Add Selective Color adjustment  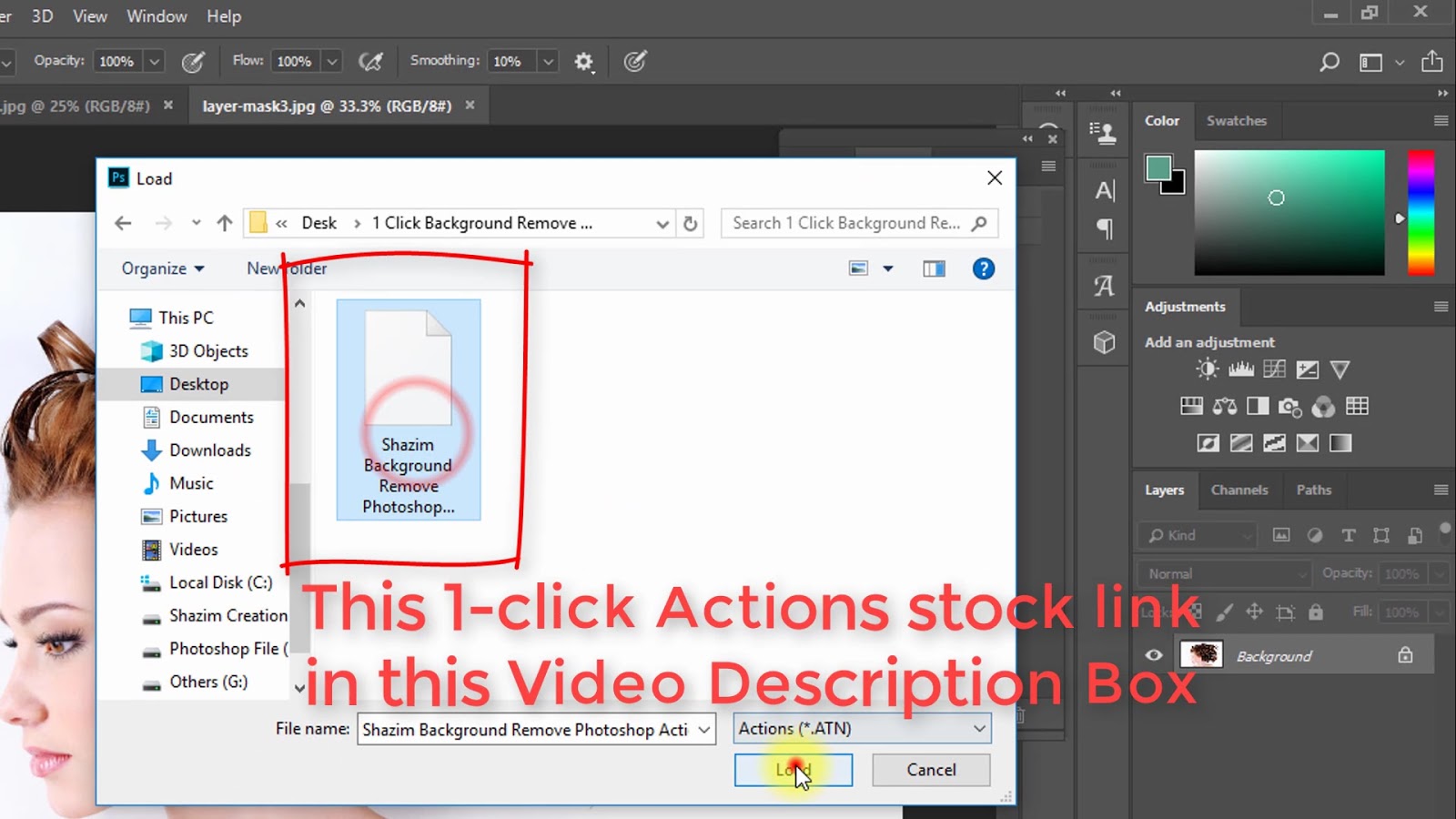point(1308,443)
